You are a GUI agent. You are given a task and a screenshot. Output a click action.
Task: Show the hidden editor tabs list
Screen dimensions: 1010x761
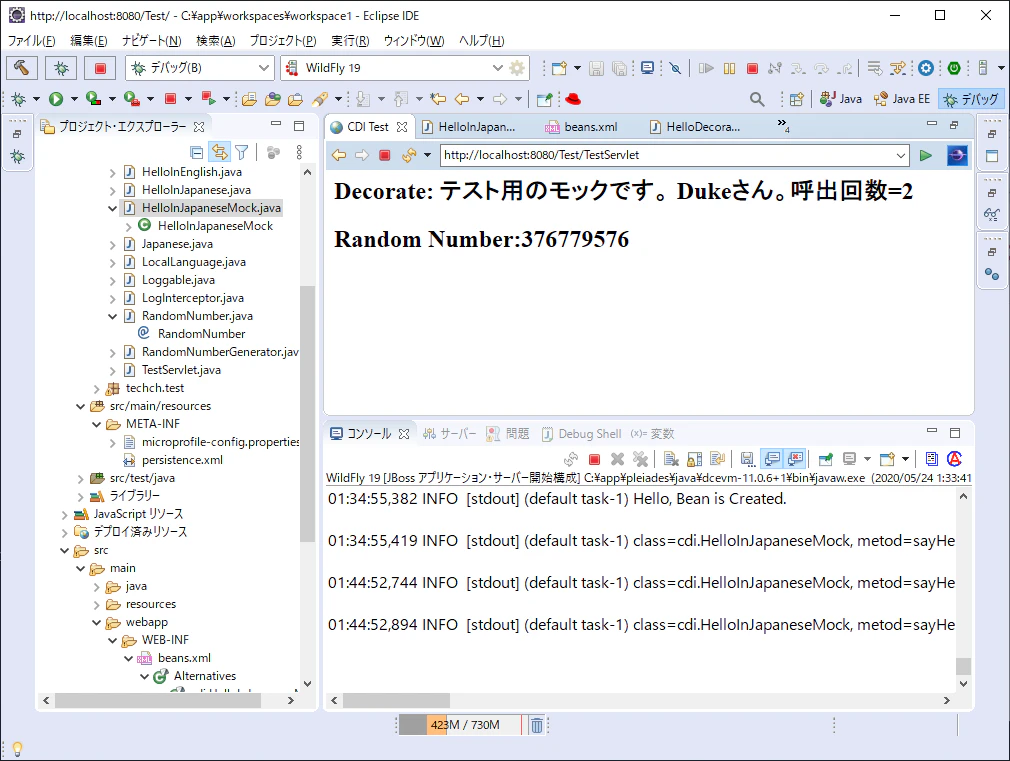click(x=783, y=125)
